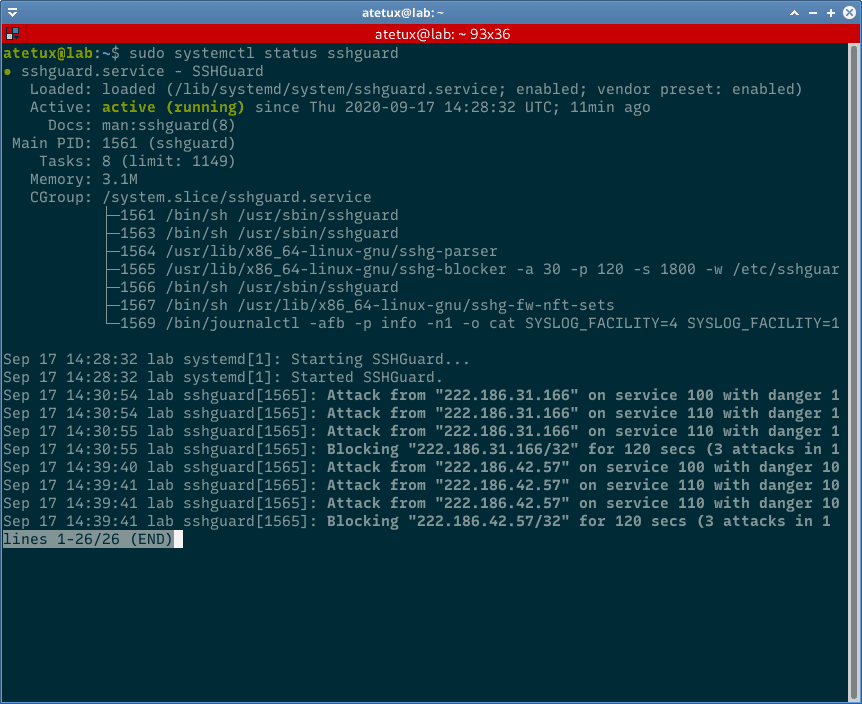Viewport: 862px width, 704px height.
Task: Click the blocked address 222.186.42.57/32
Action: (x=490, y=521)
